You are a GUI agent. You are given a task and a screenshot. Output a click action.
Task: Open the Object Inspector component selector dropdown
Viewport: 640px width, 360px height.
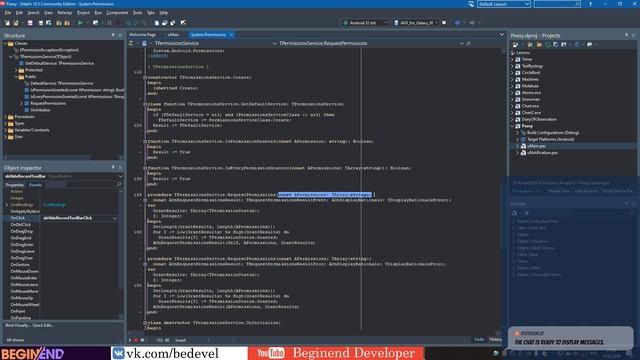pyautogui.click(x=120, y=176)
